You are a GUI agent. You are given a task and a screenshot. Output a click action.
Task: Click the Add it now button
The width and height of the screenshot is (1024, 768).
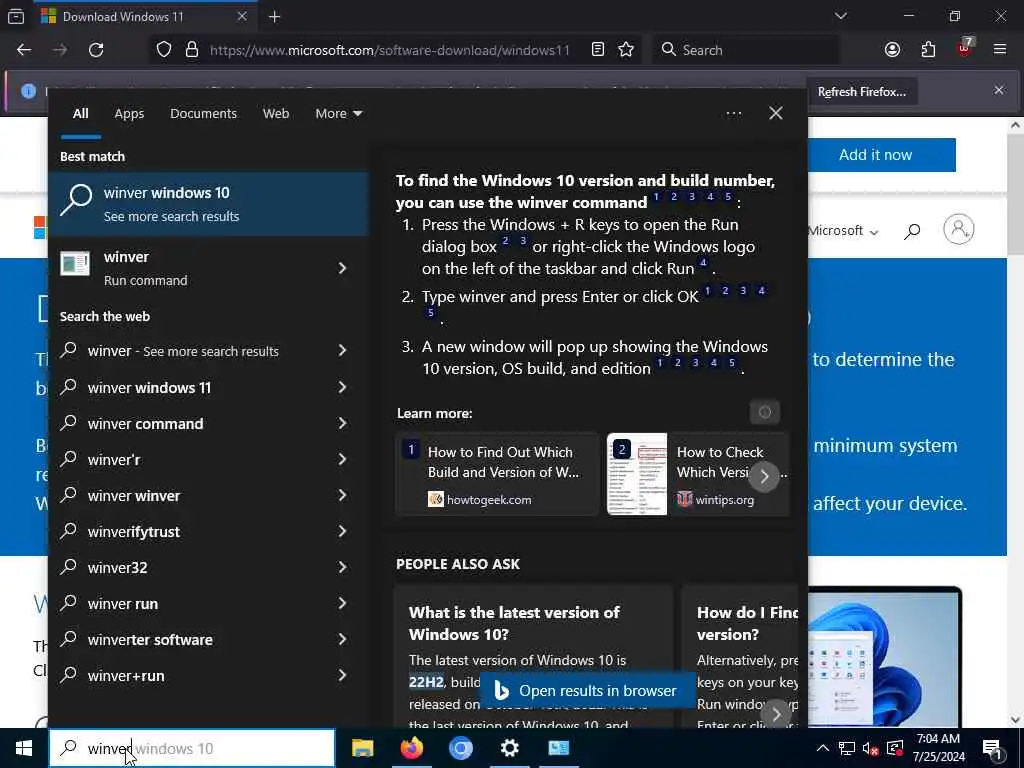(875, 155)
